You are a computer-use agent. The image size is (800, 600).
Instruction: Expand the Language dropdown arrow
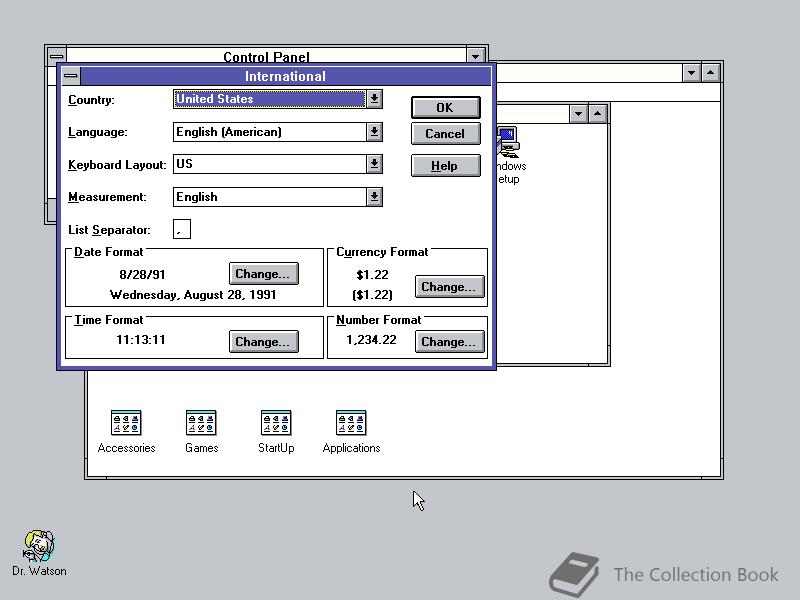[374, 132]
